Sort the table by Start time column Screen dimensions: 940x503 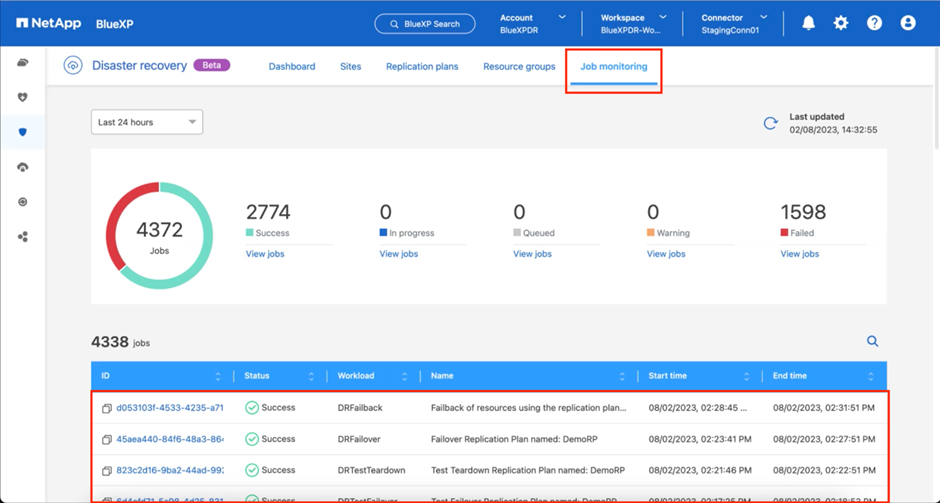746,376
